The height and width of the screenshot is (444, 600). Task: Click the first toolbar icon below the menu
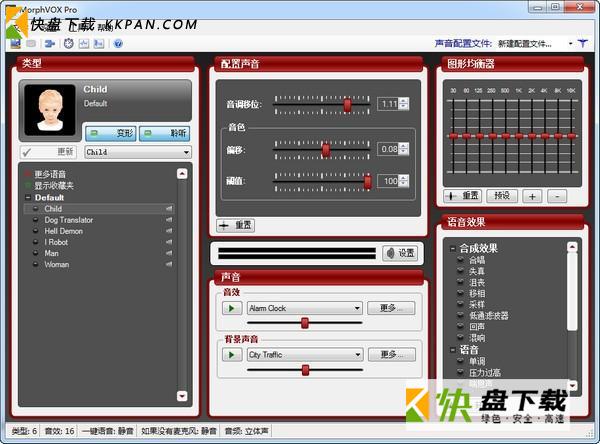click(x=16, y=44)
